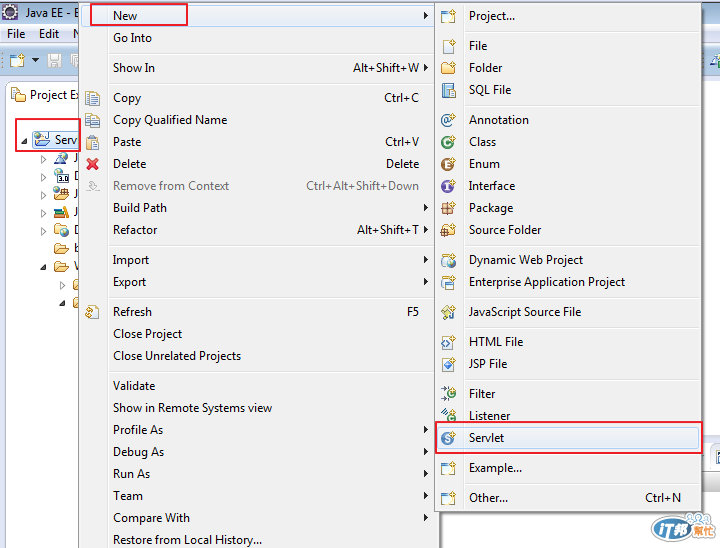Open the Profile As submenu
This screenshot has width=720, height=548.
click(257, 430)
